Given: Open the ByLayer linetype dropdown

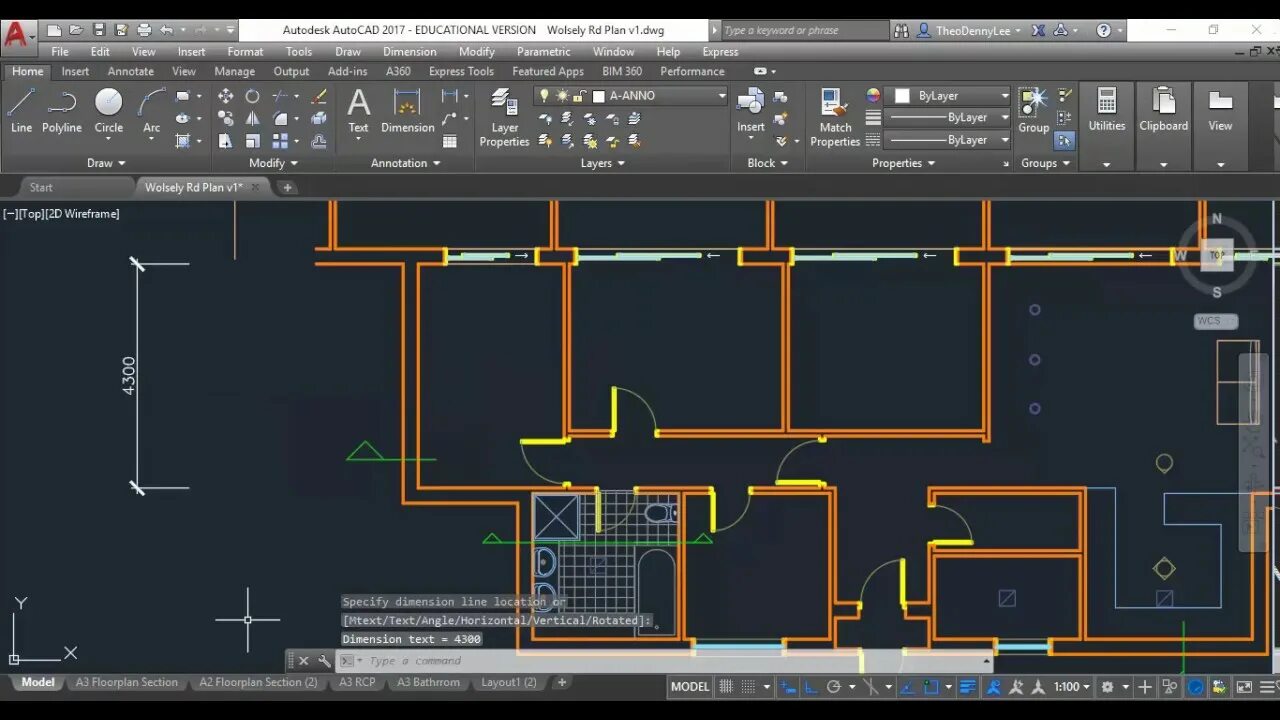Looking at the screenshot, I should [x=1005, y=140].
